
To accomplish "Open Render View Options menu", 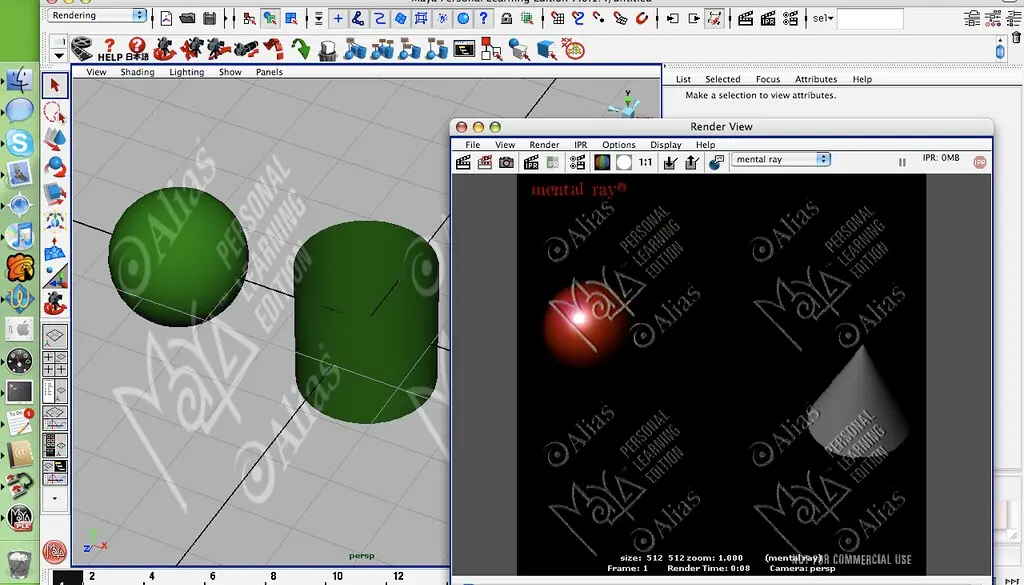I will (618, 145).
